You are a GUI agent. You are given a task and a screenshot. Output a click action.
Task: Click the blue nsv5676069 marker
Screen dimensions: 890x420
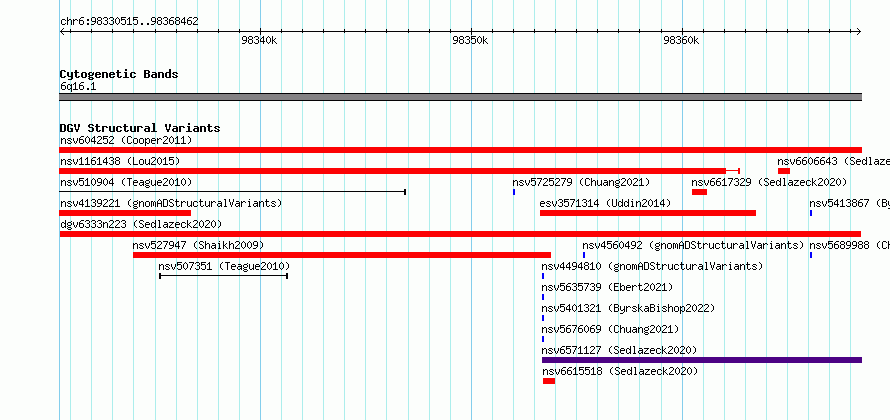tap(543, 339)
